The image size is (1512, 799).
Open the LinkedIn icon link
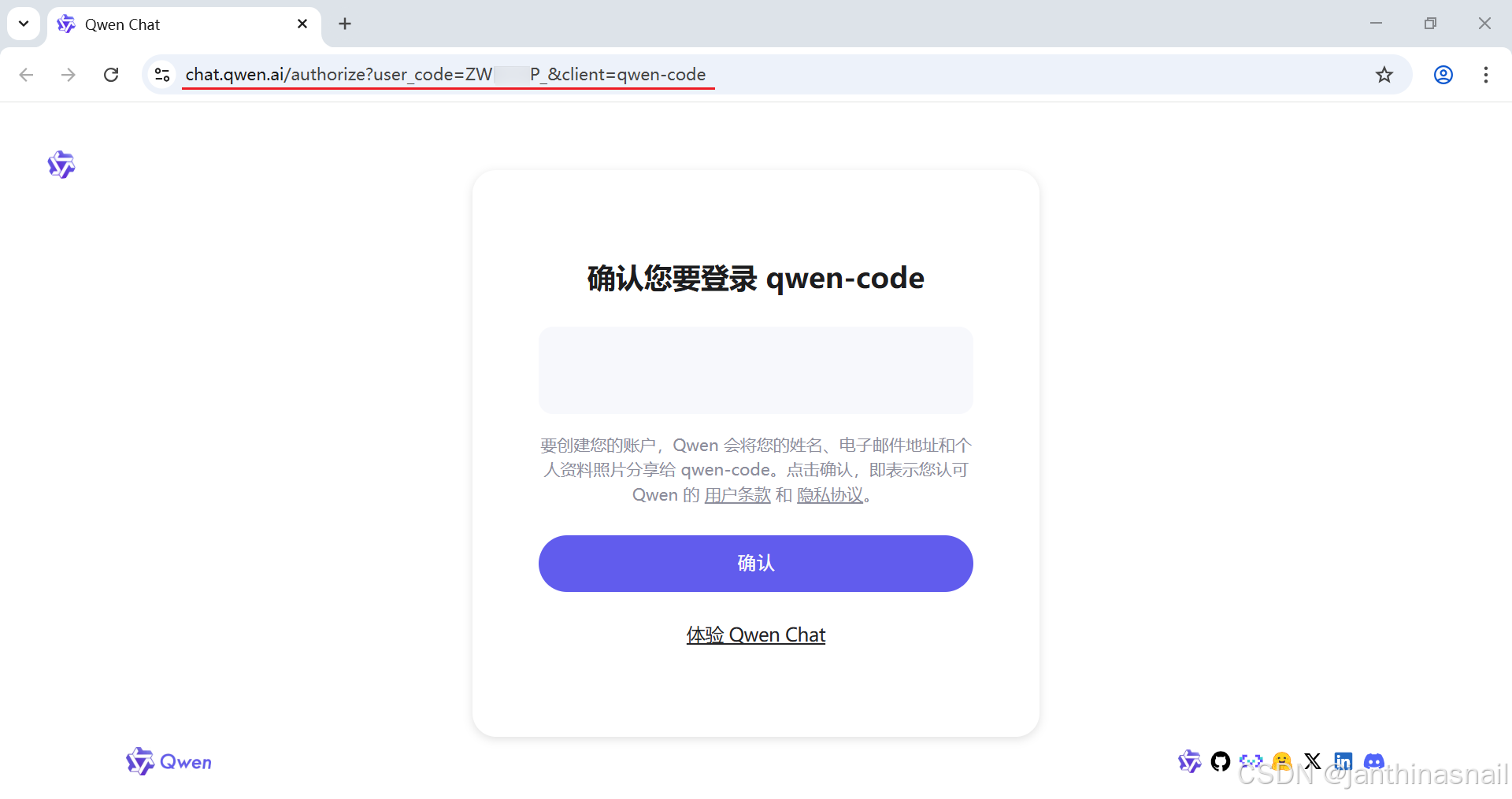1343,761
